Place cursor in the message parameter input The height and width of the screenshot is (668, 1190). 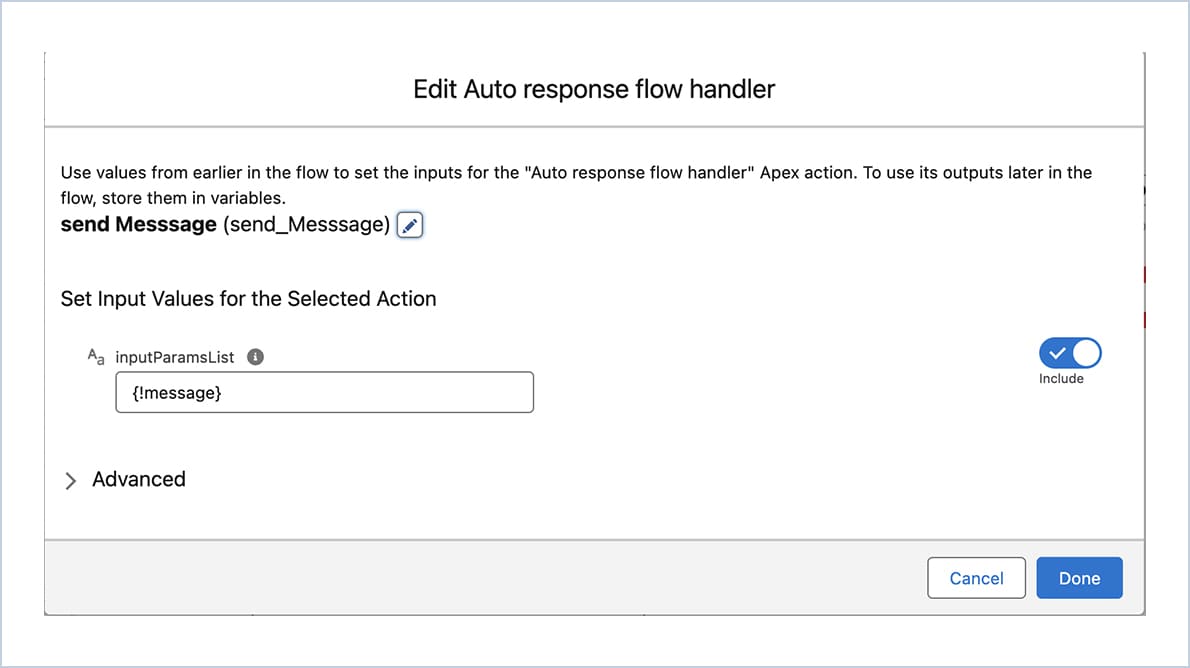tap(324, 392)
